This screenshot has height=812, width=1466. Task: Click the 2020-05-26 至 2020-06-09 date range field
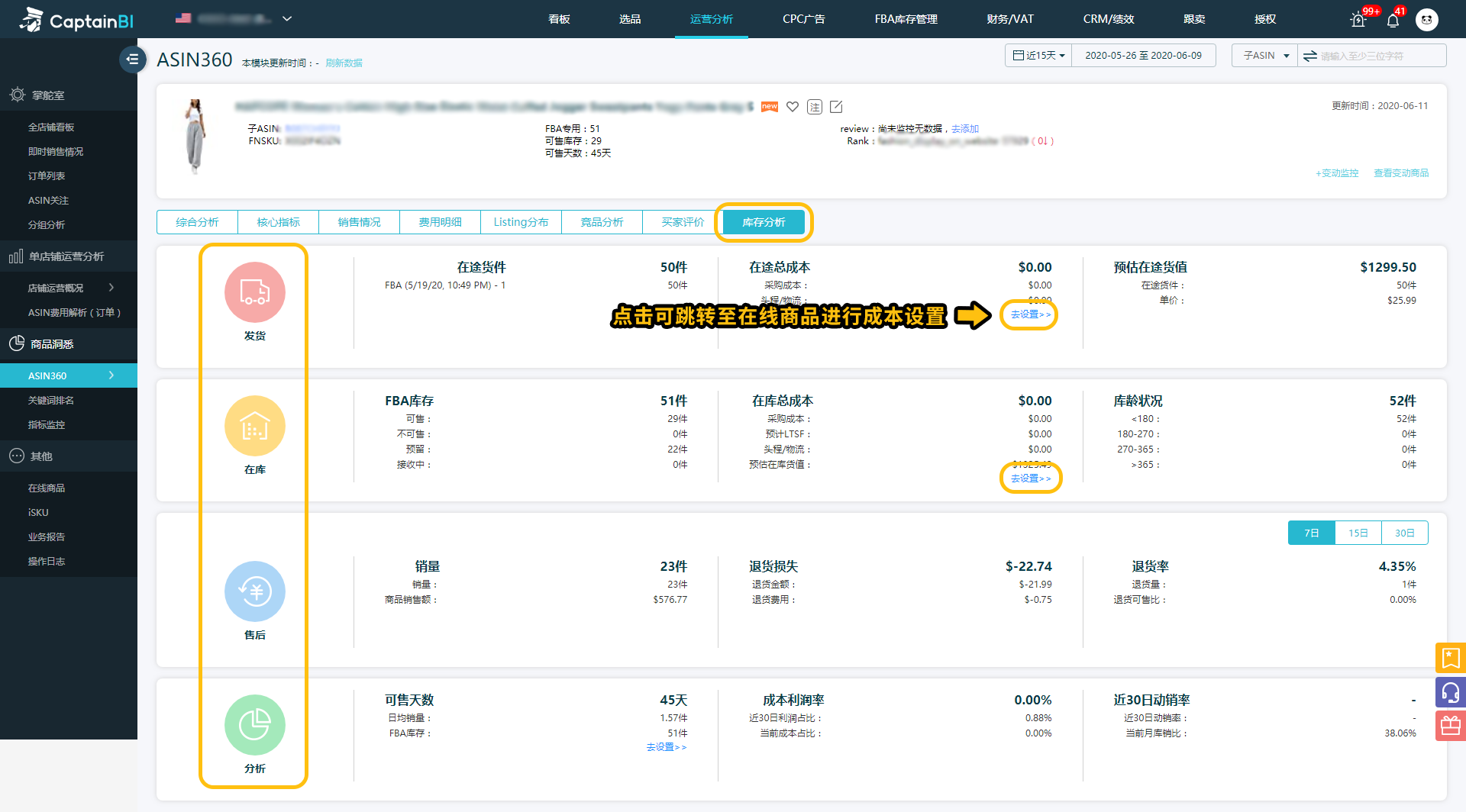point(1143,56)
